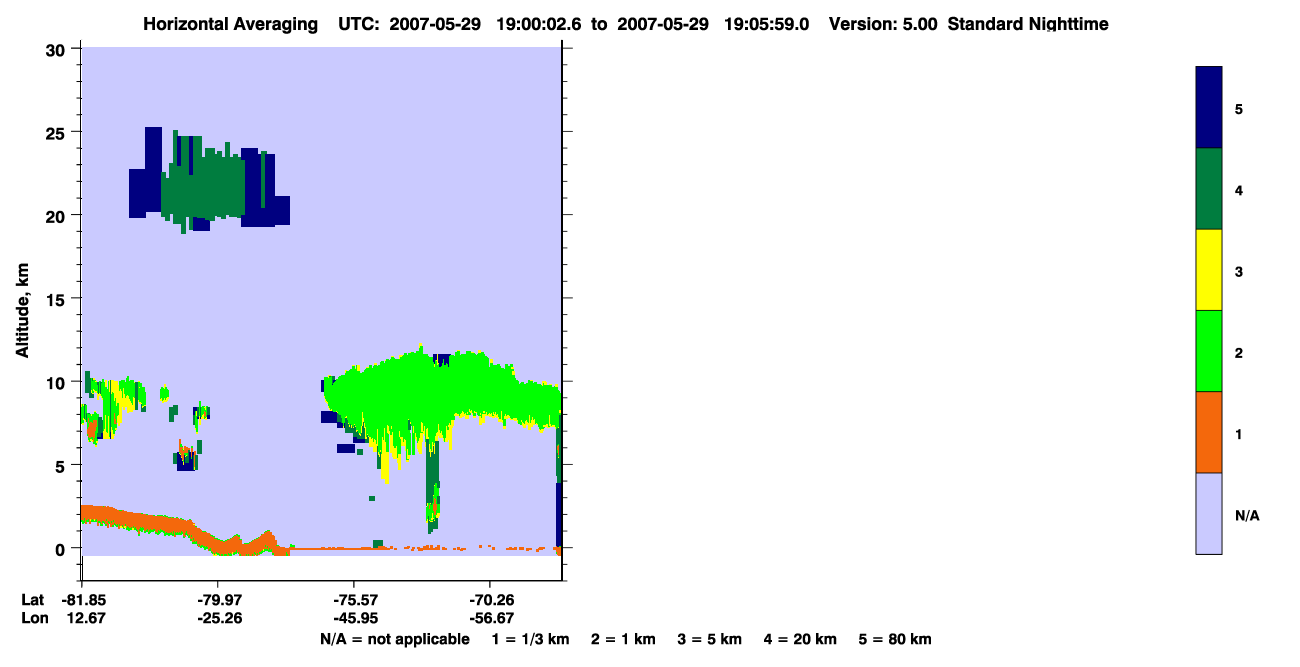Click the 'N/A = not applicable' legend note

[394, 639]
